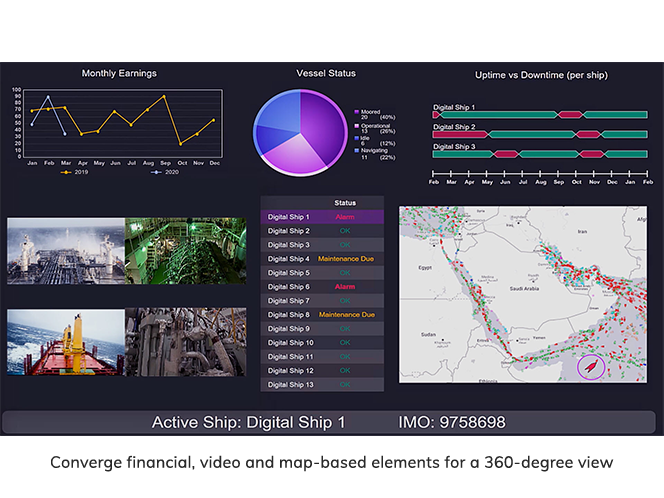Click Digital Ship 2 uptime bar
This screenshot has height=498, width=664.
(x=540, y=134)
